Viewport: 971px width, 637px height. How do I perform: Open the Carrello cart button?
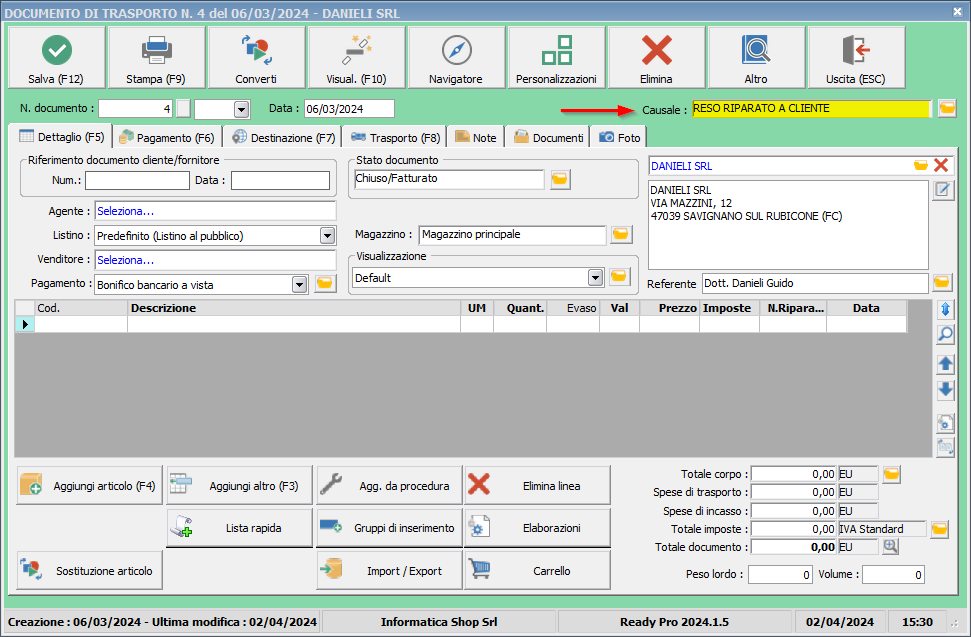538,570
